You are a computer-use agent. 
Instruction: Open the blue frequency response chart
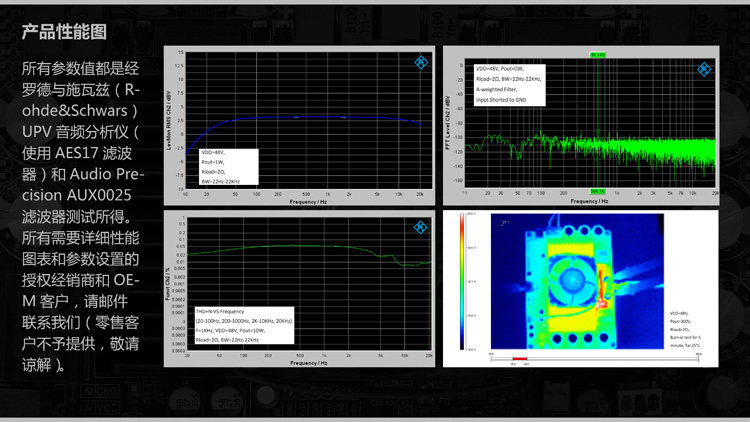299,125
